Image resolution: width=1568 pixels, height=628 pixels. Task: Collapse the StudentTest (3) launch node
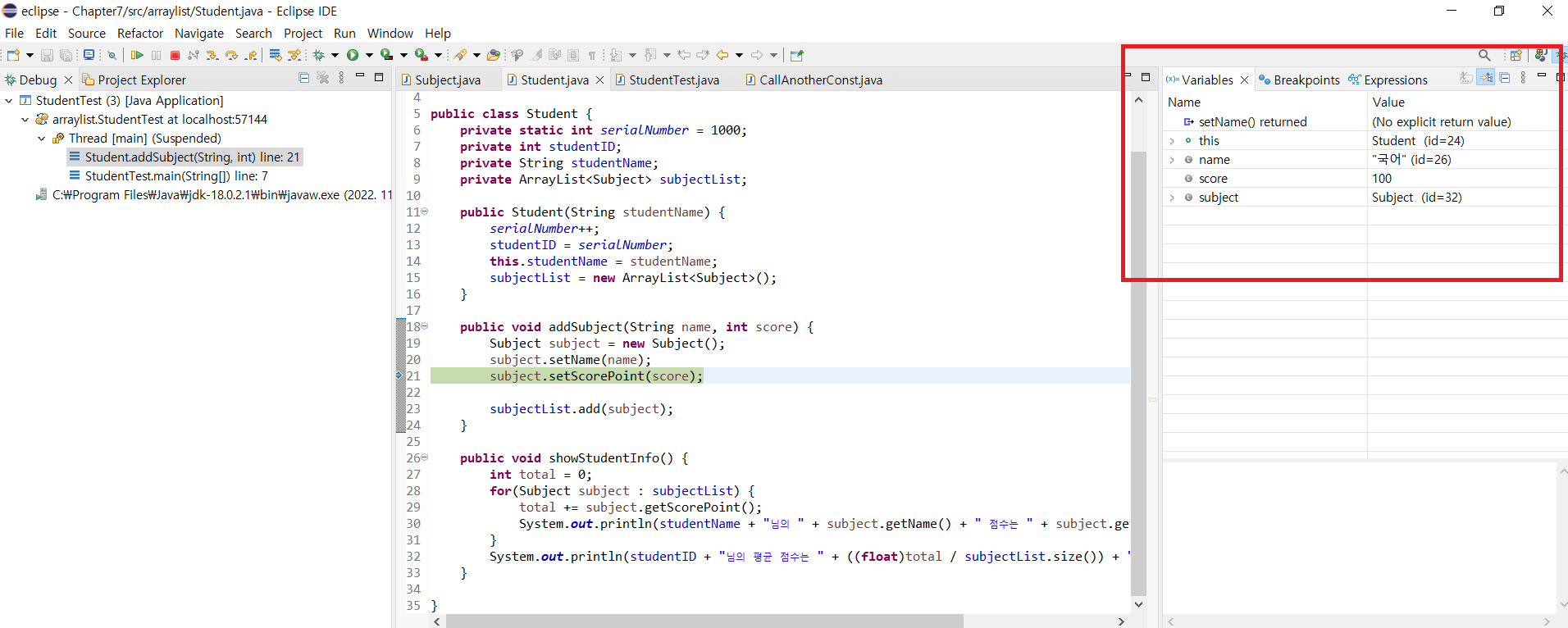point(9,101)
